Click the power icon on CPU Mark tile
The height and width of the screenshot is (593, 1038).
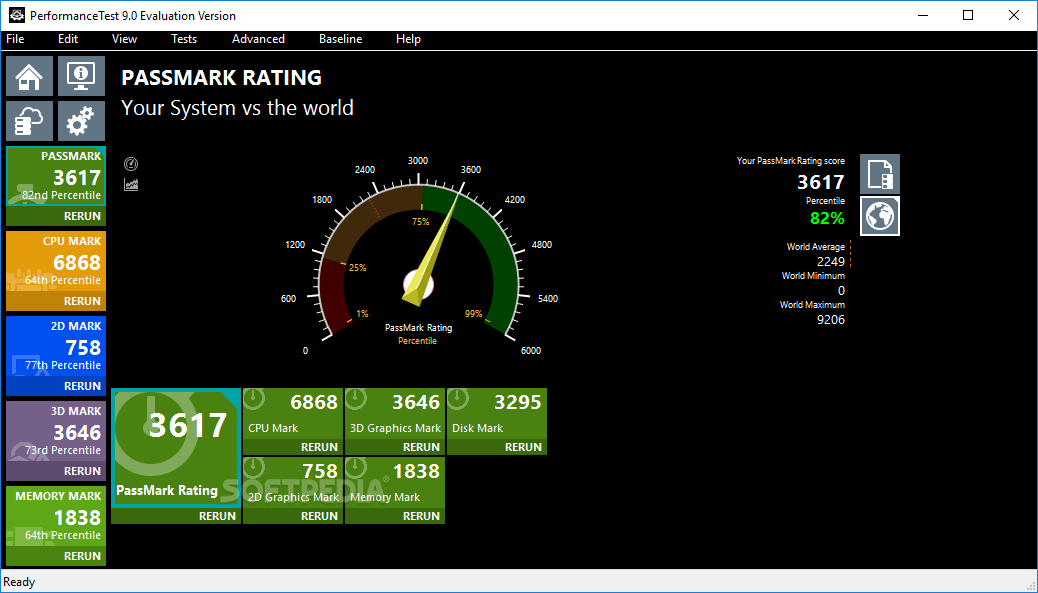[254, 399]
